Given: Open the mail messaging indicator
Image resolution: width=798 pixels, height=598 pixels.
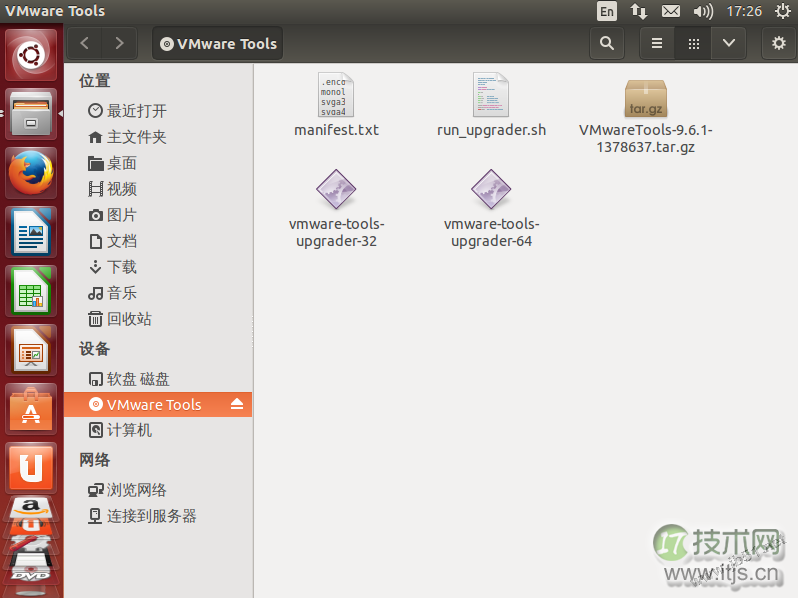Looking at the screenshot, I should coord(671,11).
